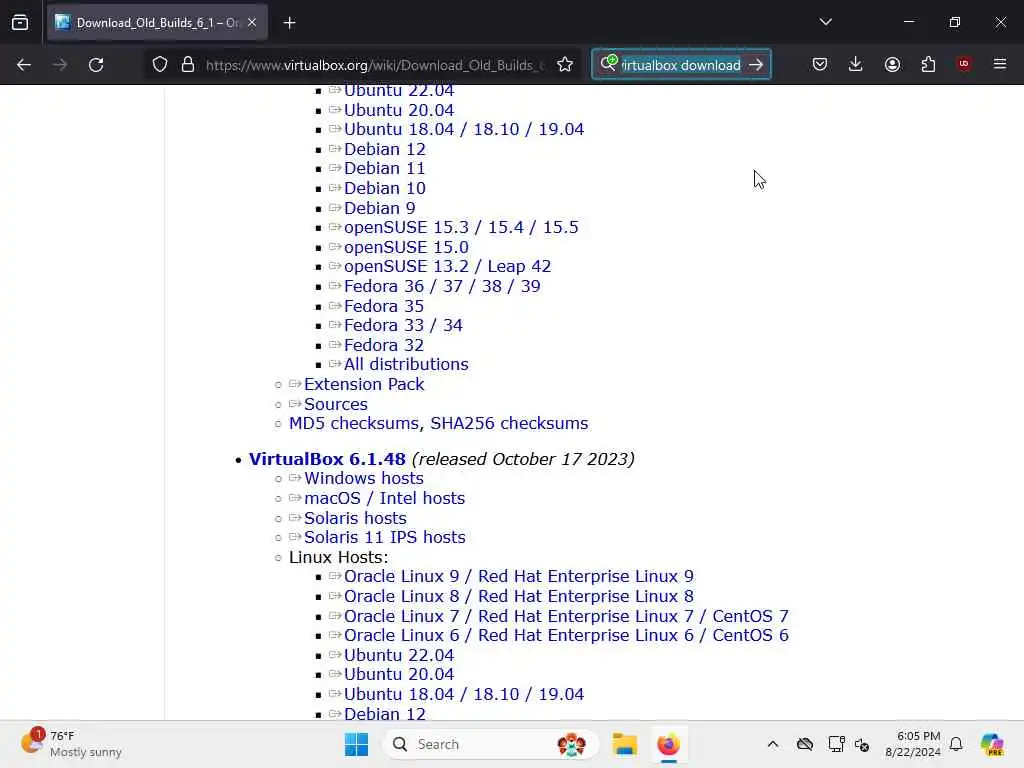Open the All distributions link
The height and width of the screenshot is (768, 1024).
pos(406,364)
